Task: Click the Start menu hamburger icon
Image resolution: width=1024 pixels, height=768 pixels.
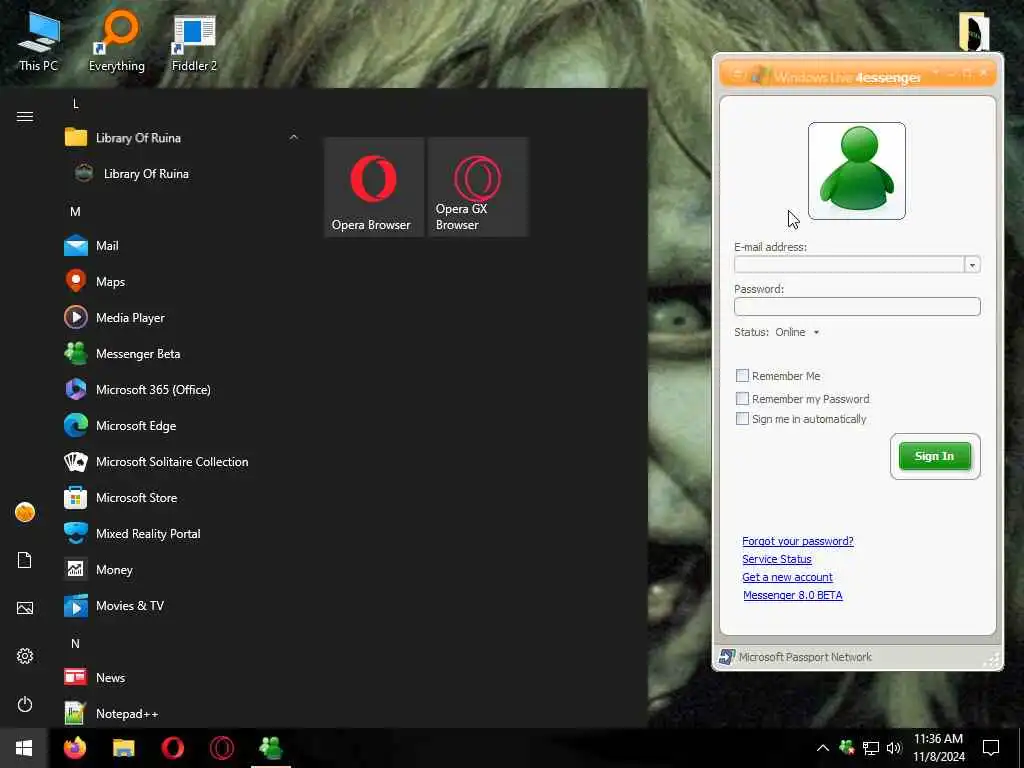Action: point(25,116)
